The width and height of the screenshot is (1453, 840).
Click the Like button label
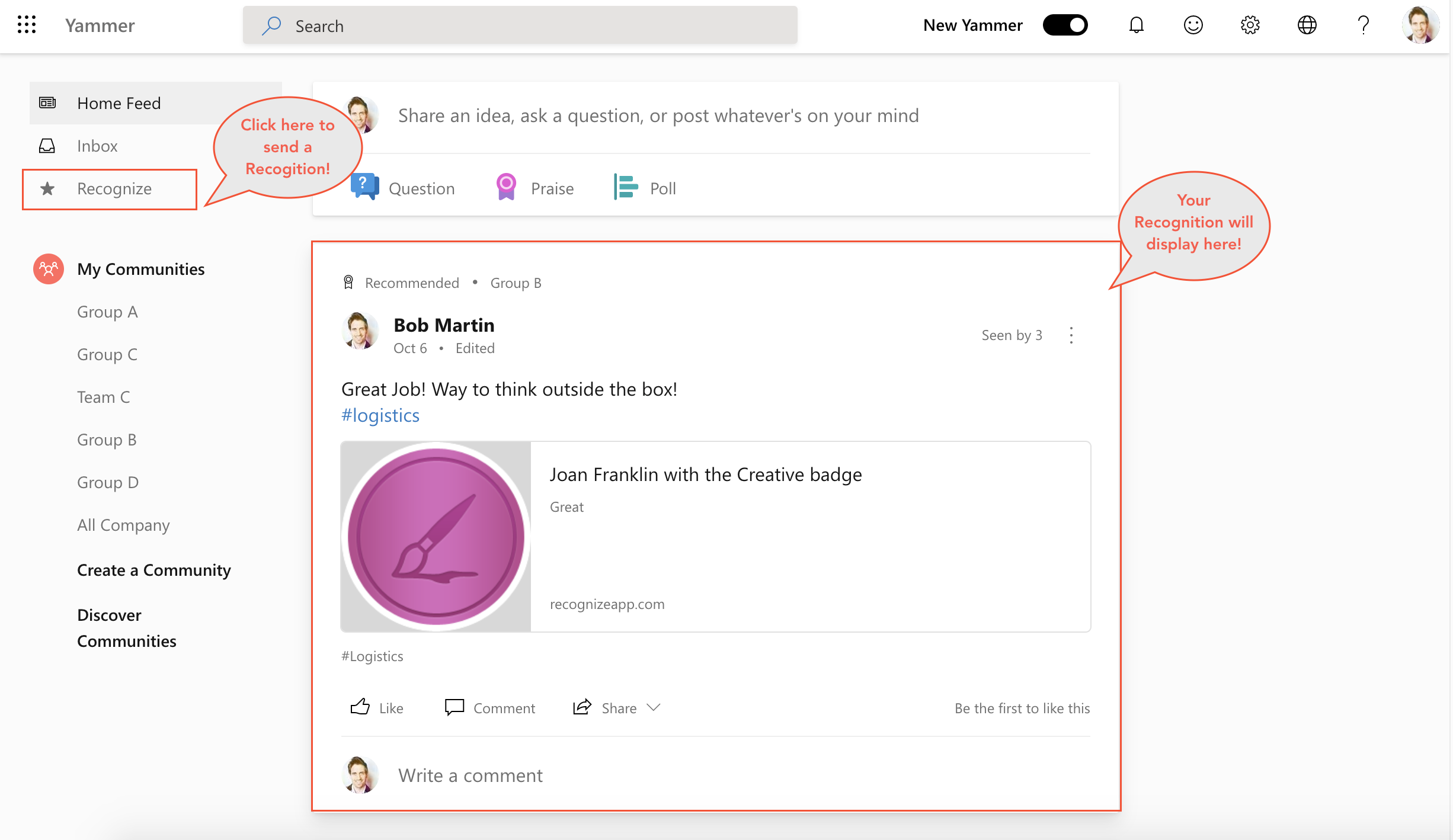point(391,708)
